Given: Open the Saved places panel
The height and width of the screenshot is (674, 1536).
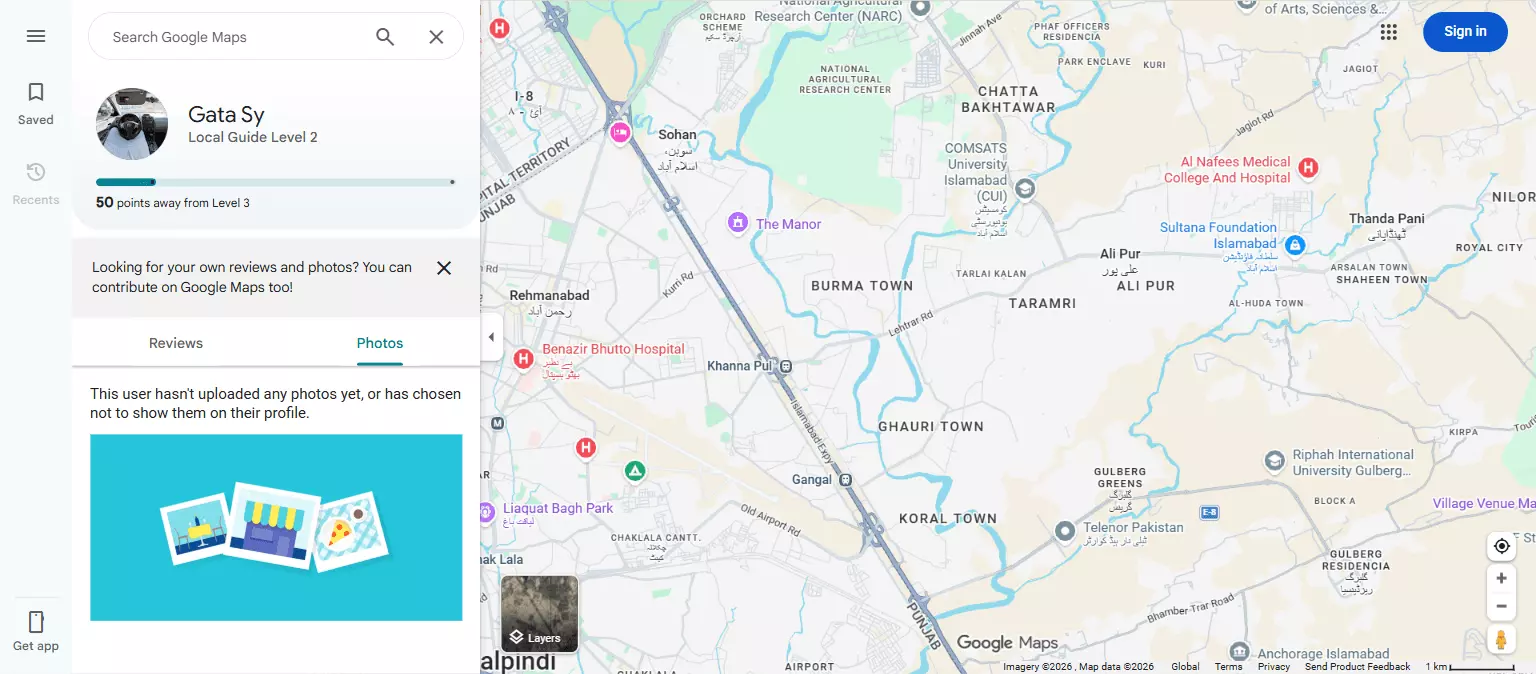Looking at the screenshot, I should tap(36, 104).
